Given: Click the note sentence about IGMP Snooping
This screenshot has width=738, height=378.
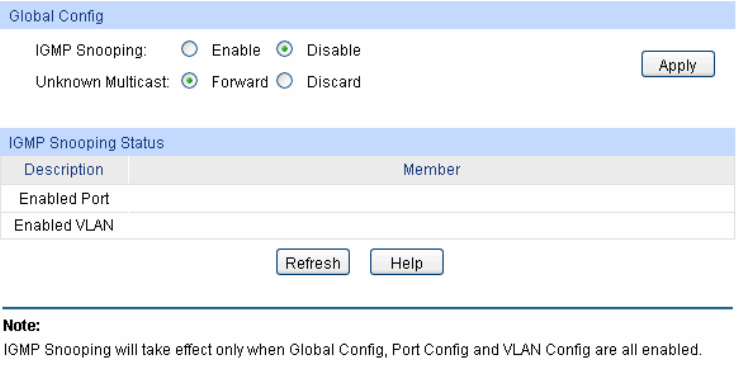Looking at the screenshot, I should (353, 350).
